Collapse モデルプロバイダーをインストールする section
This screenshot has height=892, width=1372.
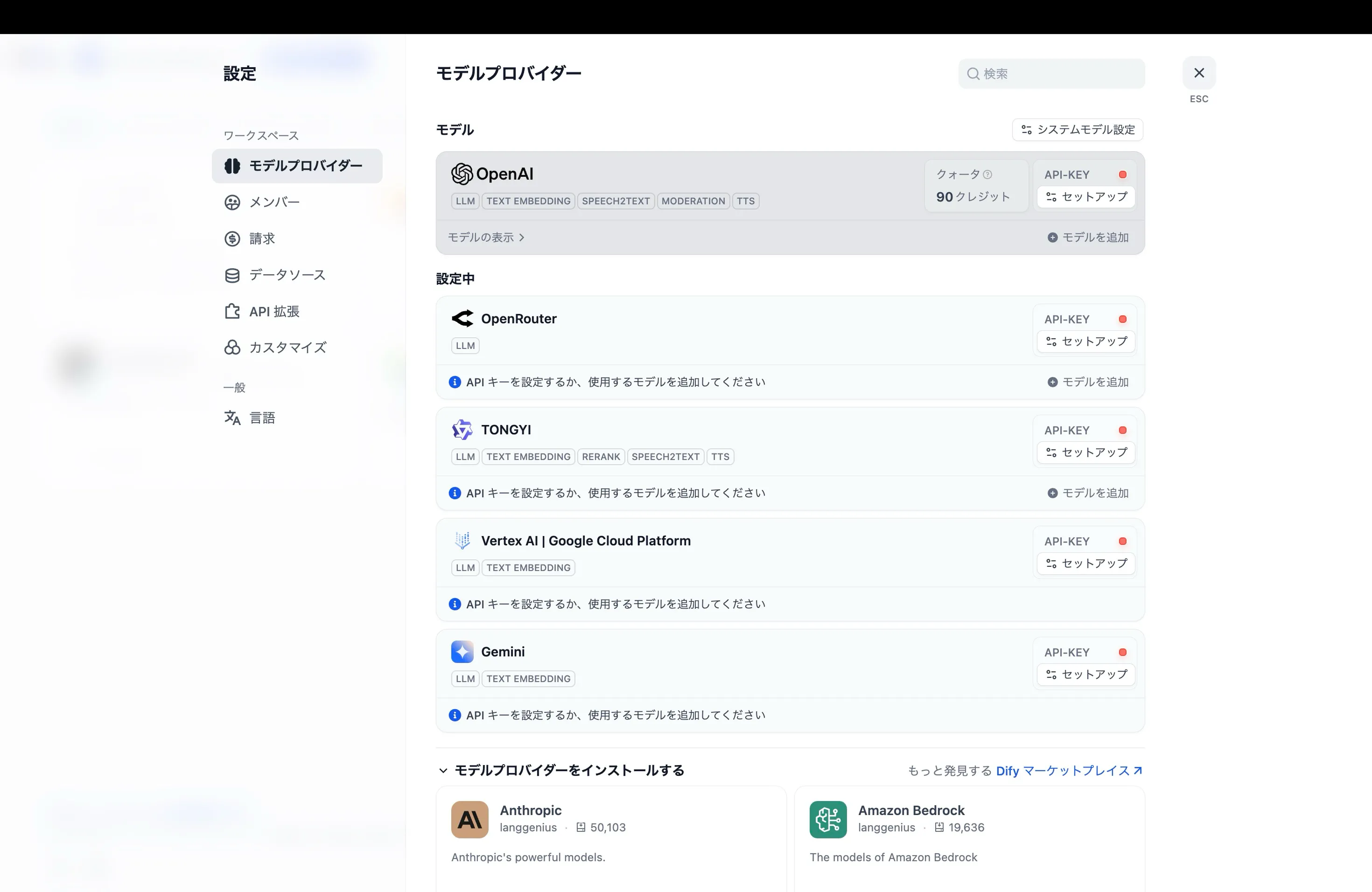pyautogui.click(x=560, y=770)
